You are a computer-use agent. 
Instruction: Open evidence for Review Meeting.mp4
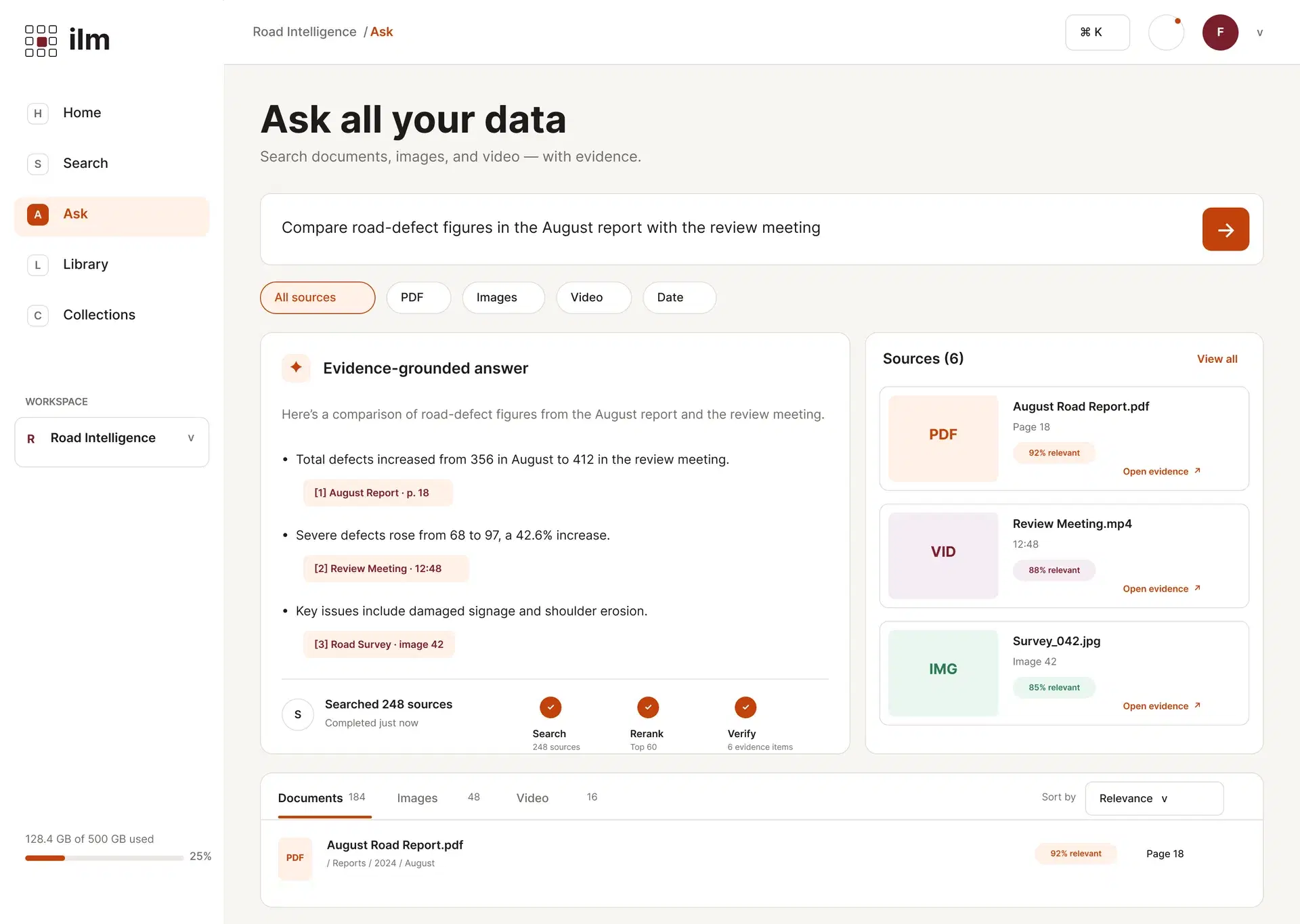pyautogui.click(x=1161, y=589)
